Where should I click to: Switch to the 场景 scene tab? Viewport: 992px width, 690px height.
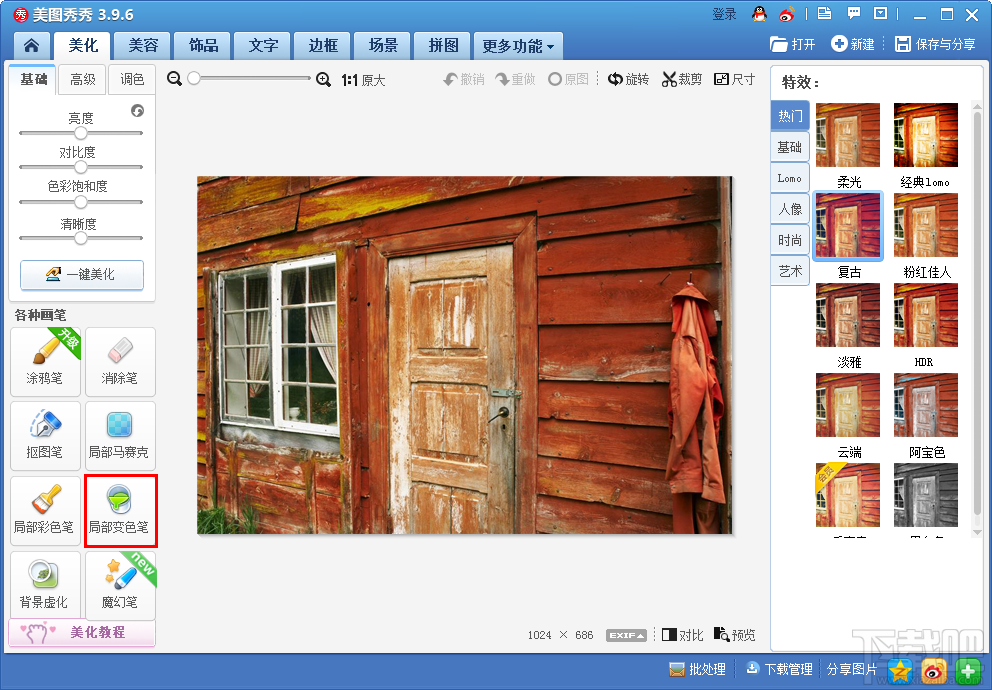pos(383,46)
